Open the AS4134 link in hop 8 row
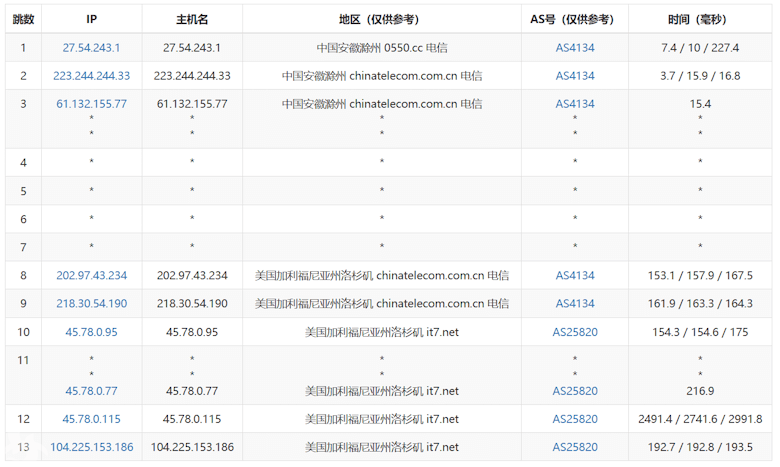780x467 pixels. 575,275
